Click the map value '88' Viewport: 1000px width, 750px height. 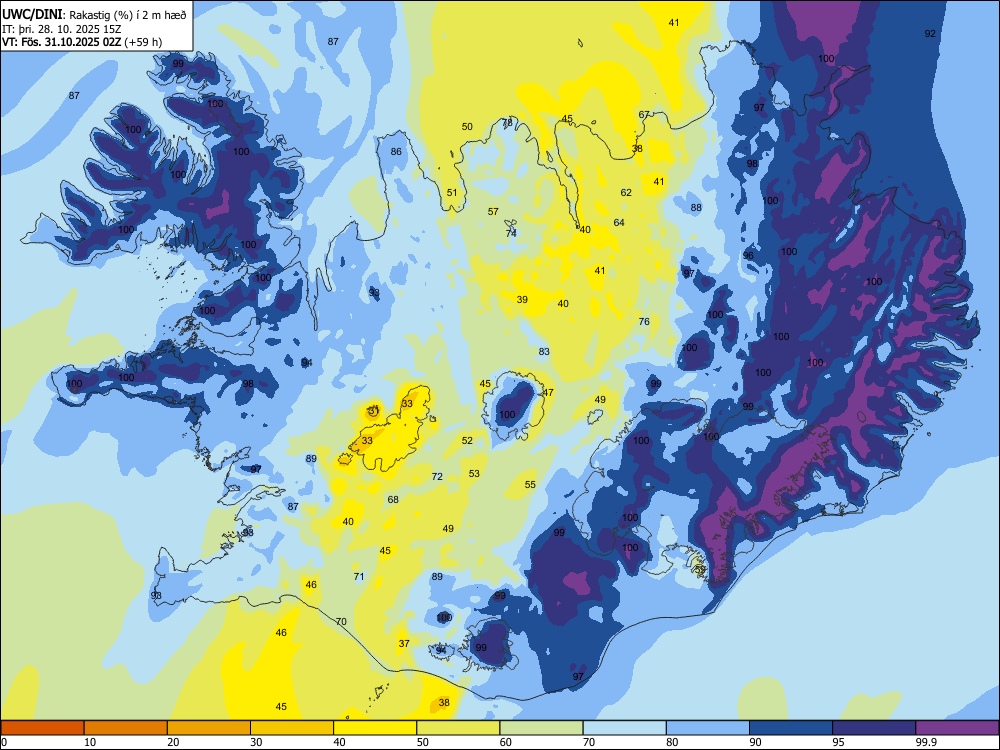(696, 208)
